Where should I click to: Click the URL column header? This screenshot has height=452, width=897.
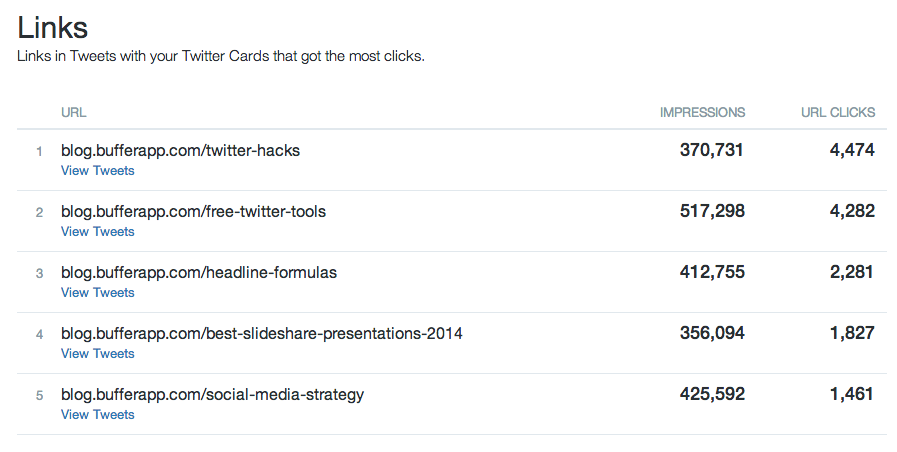(x=74, y=113)
